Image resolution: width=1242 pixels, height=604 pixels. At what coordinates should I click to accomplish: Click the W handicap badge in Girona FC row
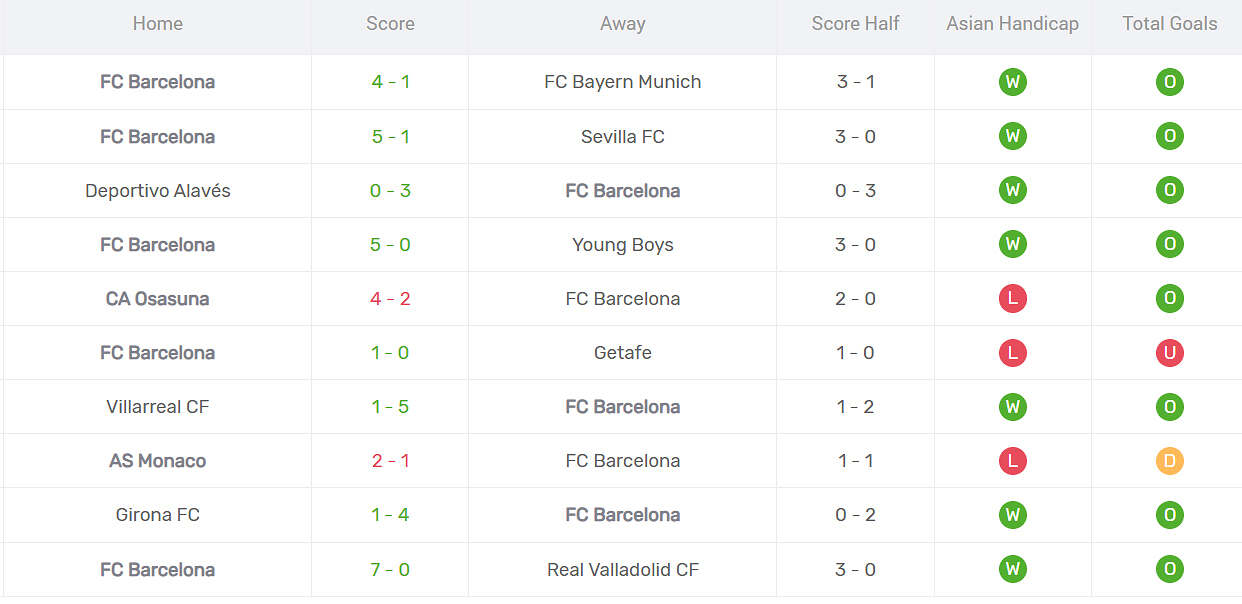pos(1012,515)
